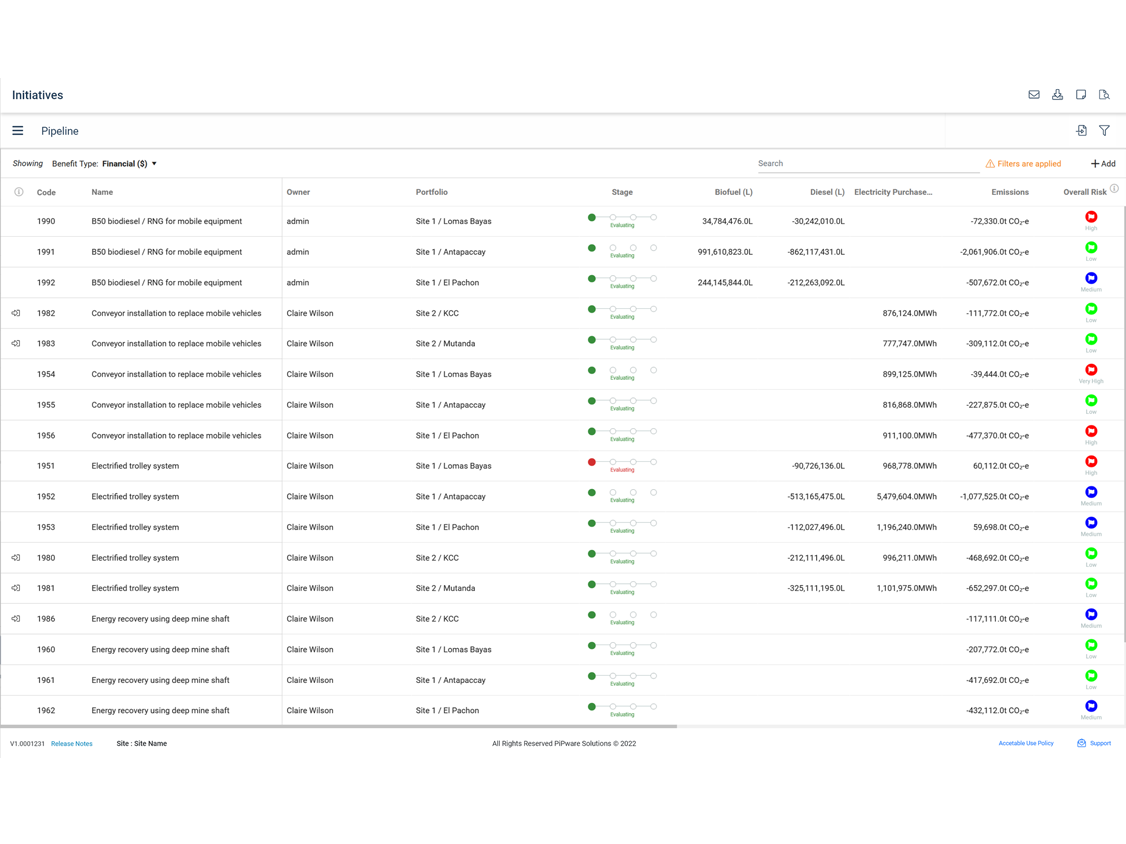Click the stage progress indicator for row 1951
Screen dimensions: 1126x844
pos(622,463)
